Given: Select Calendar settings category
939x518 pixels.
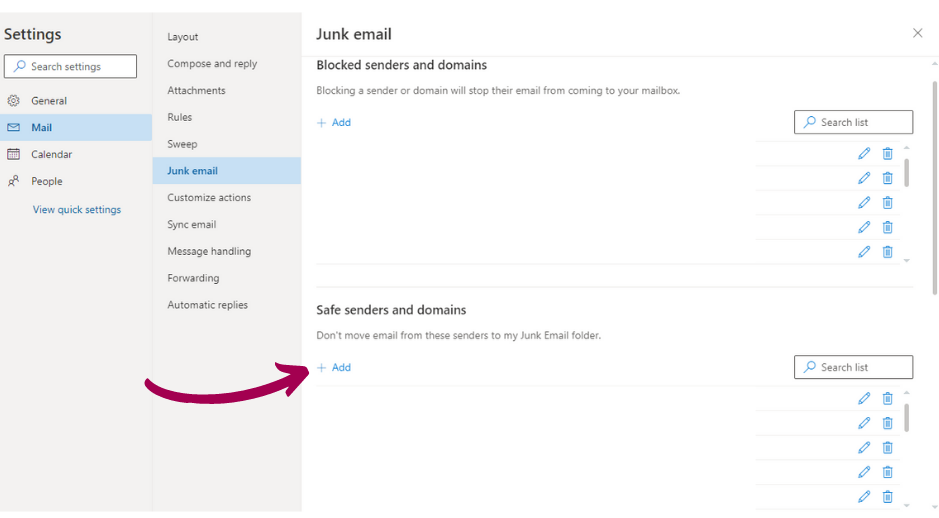Looking at the screenshot, I should [76, 154].
